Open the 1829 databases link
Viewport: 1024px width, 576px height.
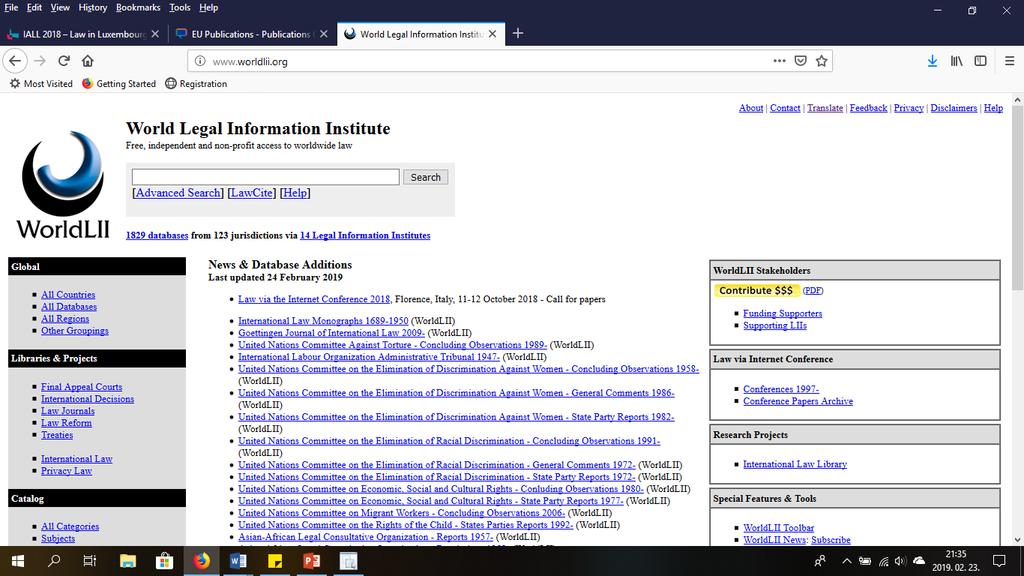(157, 235)
